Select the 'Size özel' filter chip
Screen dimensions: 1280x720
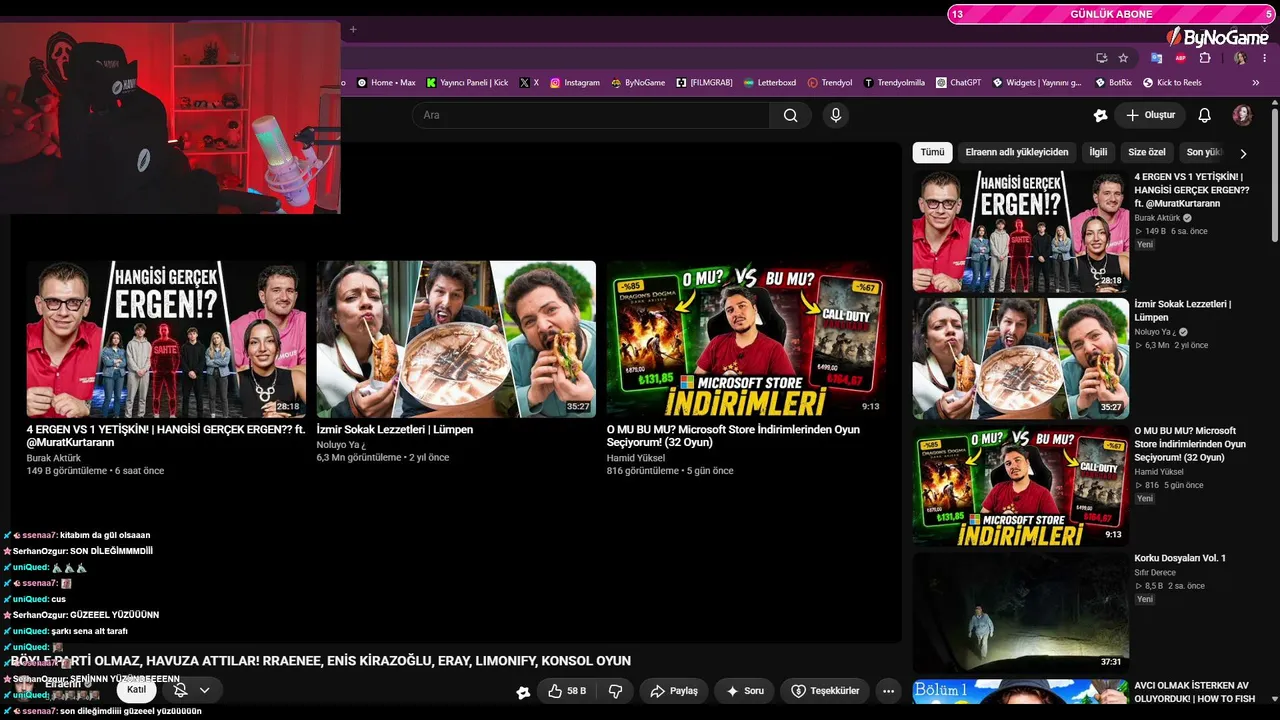(x=1147, y=153)
